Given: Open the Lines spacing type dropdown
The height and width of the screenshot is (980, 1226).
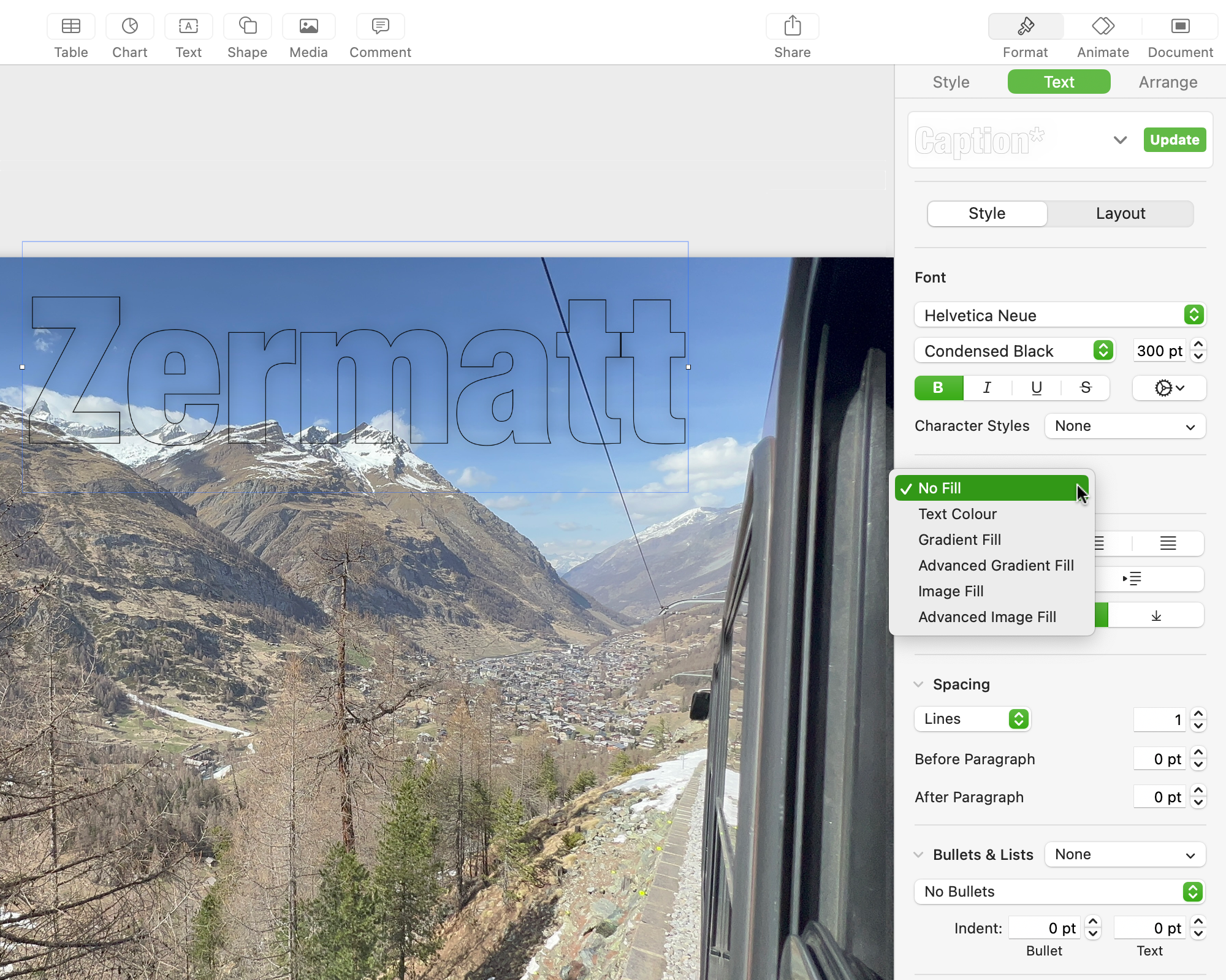Looking at the screenshot, I should [973, 718].
